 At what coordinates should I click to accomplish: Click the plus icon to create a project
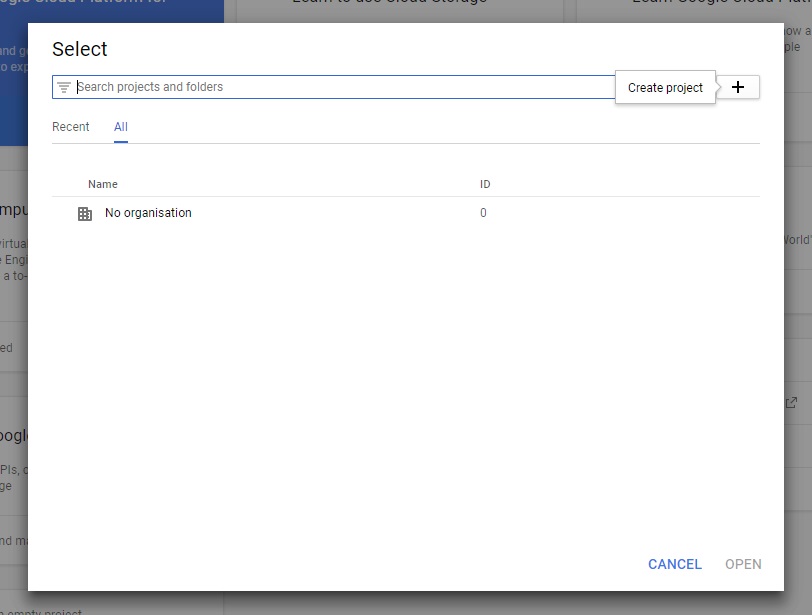pyautogui.click(x=738, y=87)
